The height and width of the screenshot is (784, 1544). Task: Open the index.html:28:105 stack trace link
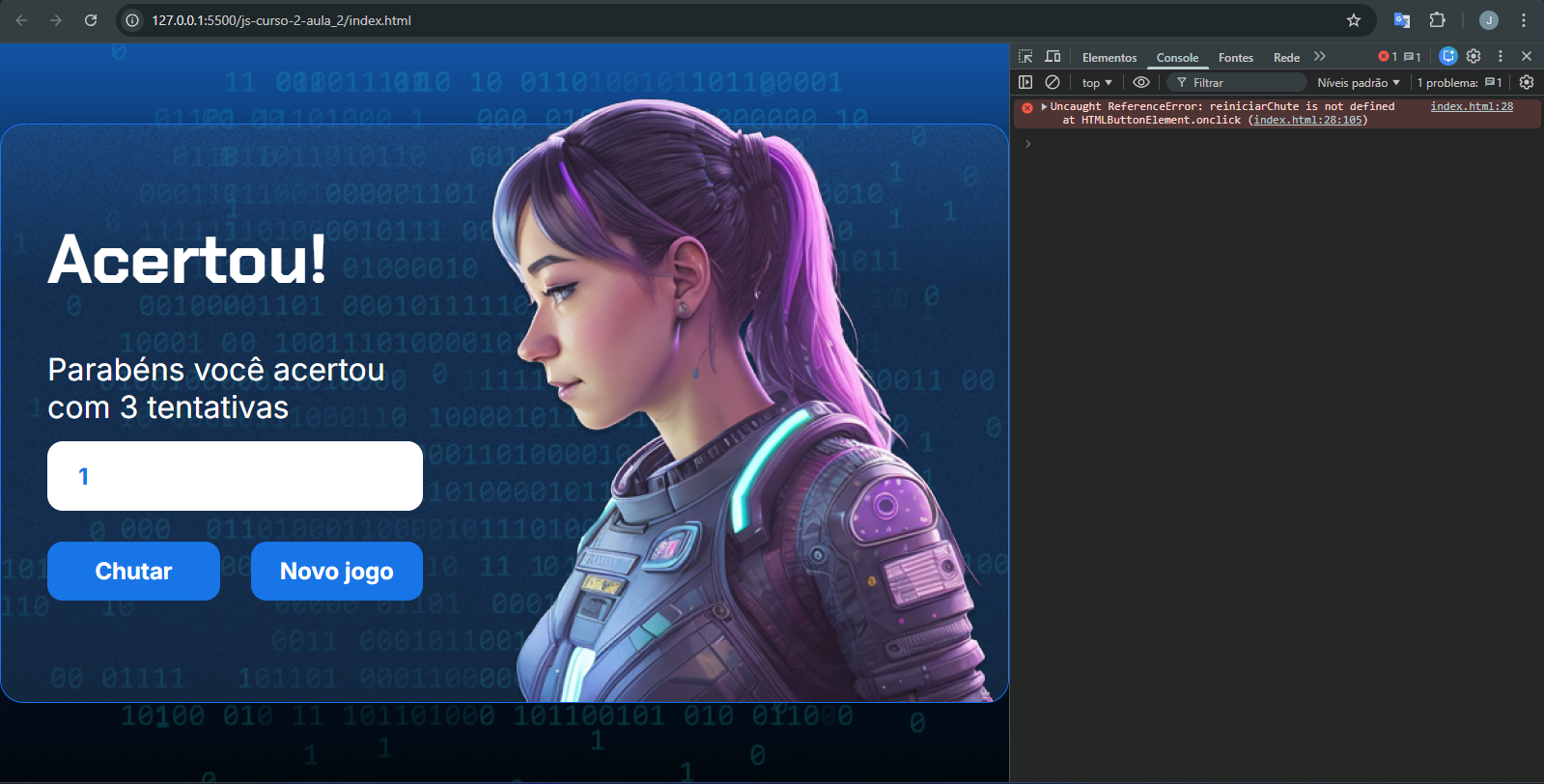pos(1307,120)
